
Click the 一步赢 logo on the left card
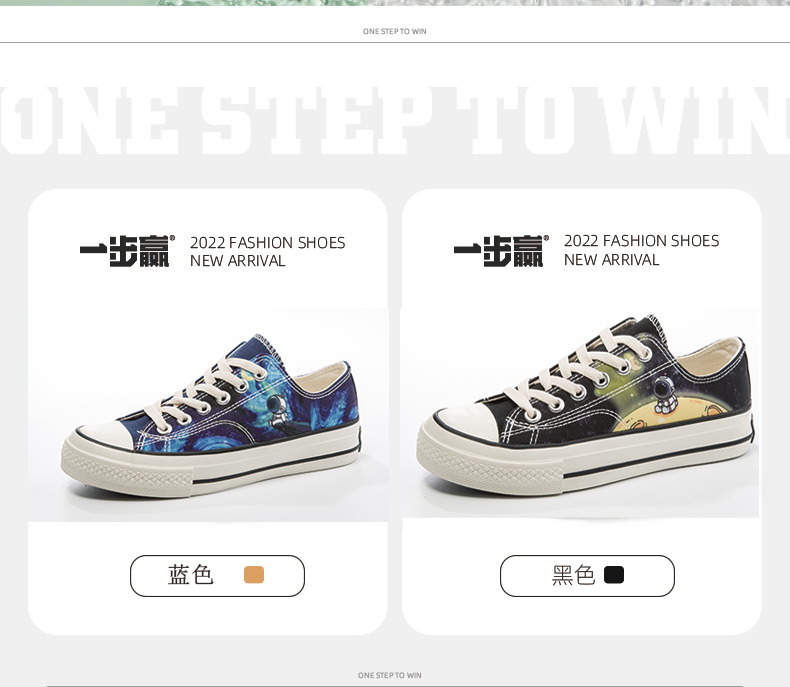127,251
